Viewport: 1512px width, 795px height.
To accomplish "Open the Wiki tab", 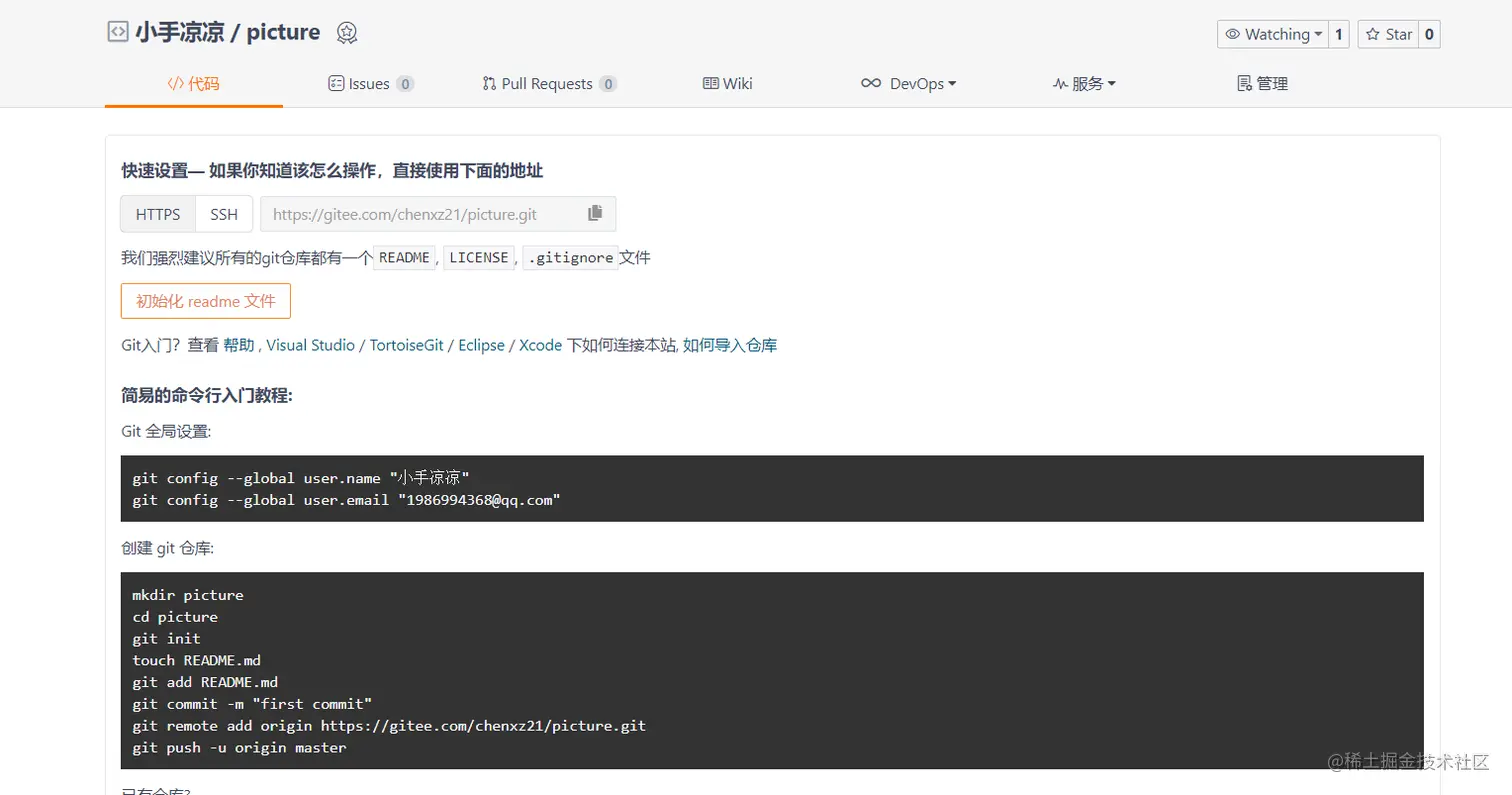I will point(728,84).
